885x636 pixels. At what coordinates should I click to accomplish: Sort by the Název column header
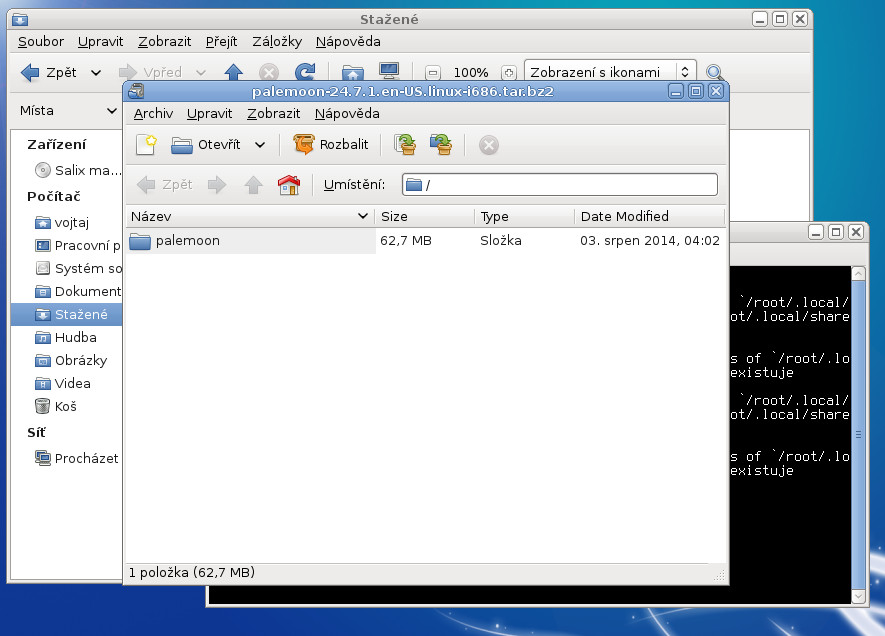[x=249, y=216]
